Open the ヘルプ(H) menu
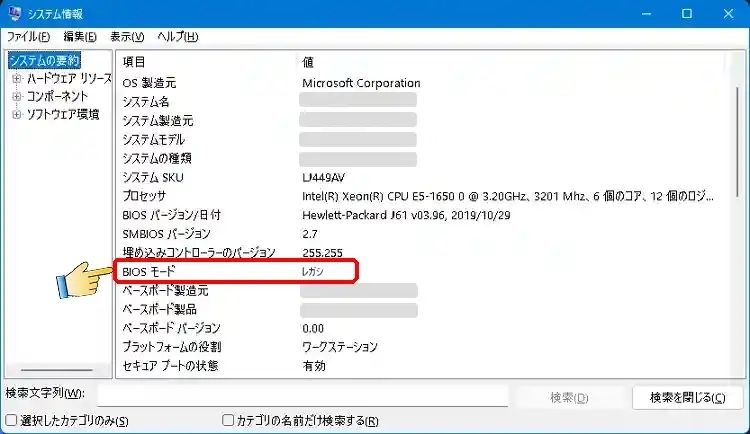This screenshot has height=434, width=750. pyautogui.click(x=177, y=37)
